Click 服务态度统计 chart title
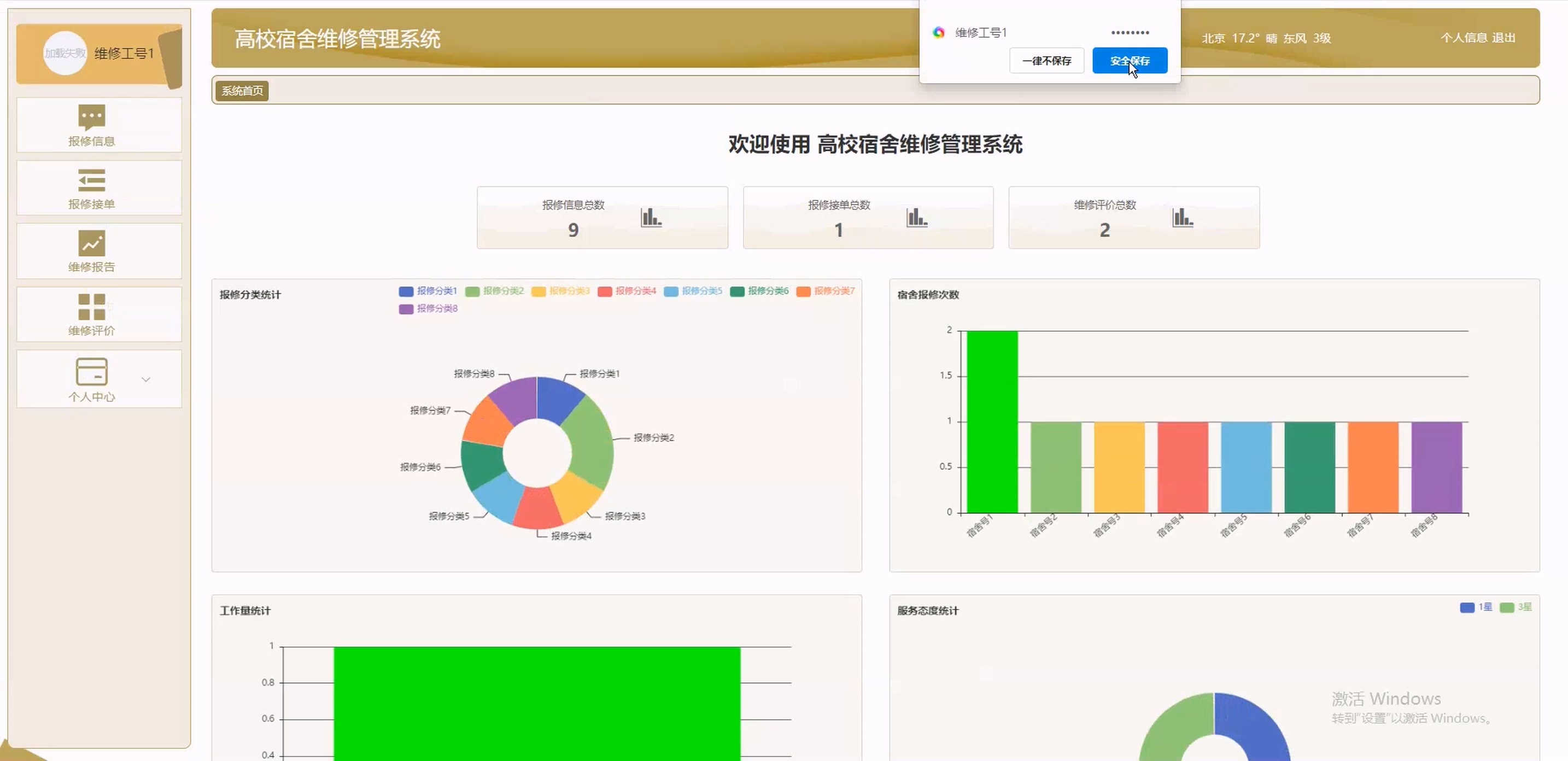The width and height of the screenshot is (1568, 761). coord(928,611)
